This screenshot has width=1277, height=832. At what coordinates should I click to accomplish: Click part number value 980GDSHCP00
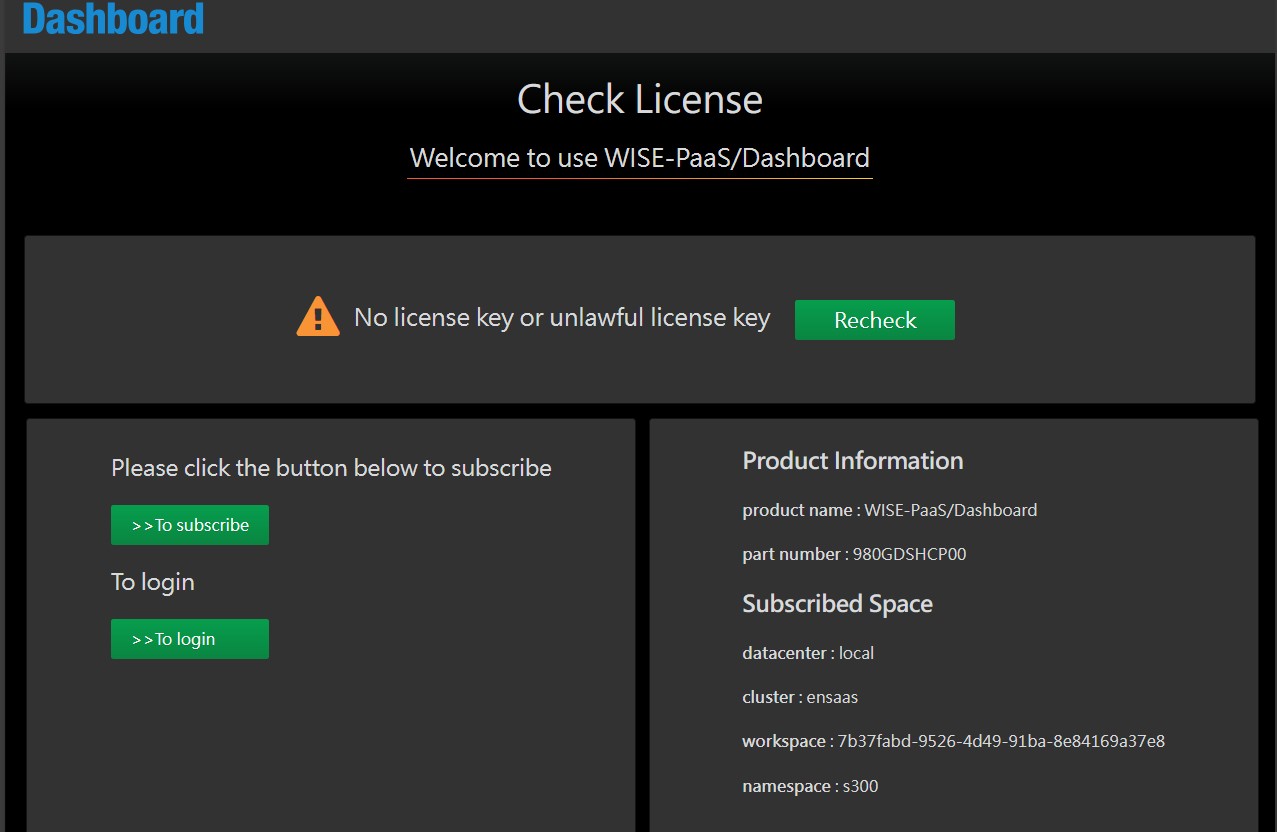point(909,554)
